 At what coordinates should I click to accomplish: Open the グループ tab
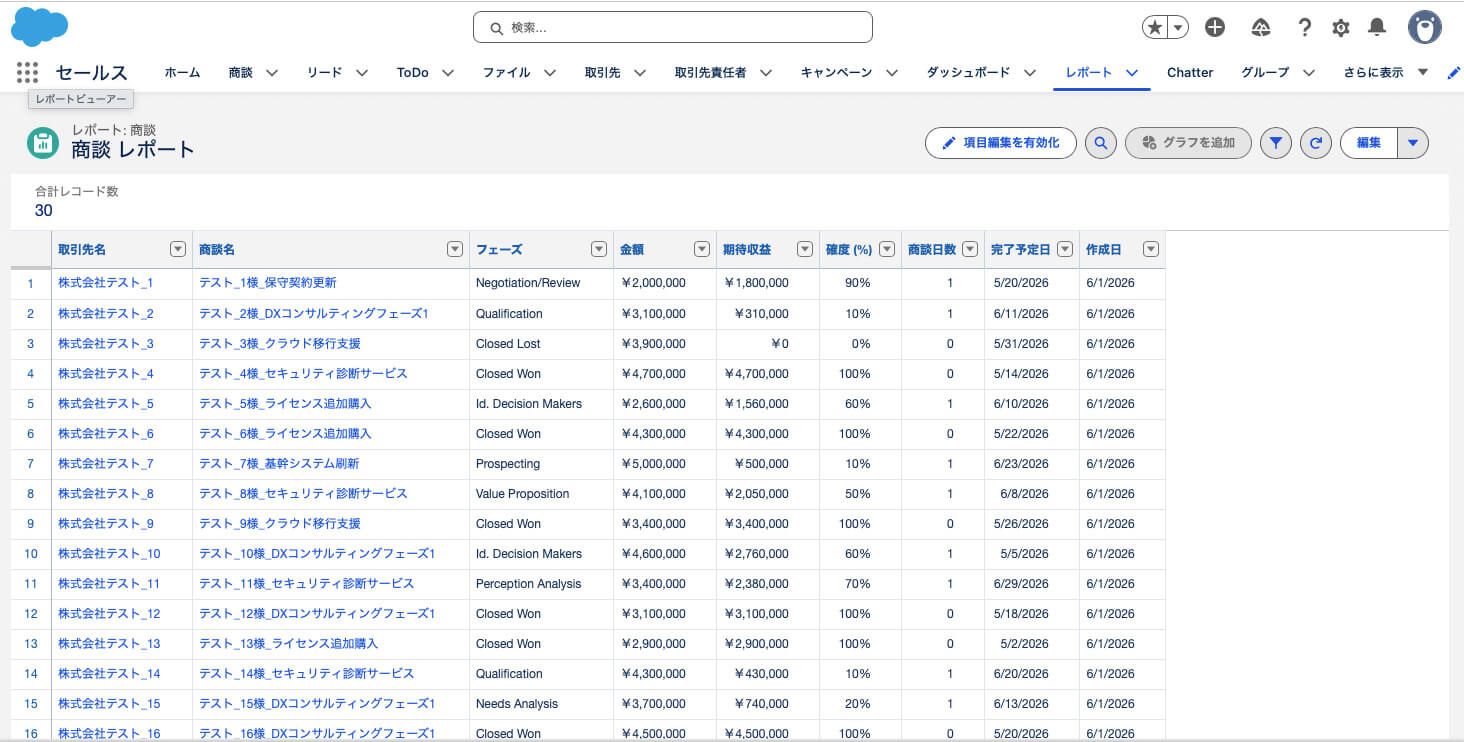tap(1265, 72)
